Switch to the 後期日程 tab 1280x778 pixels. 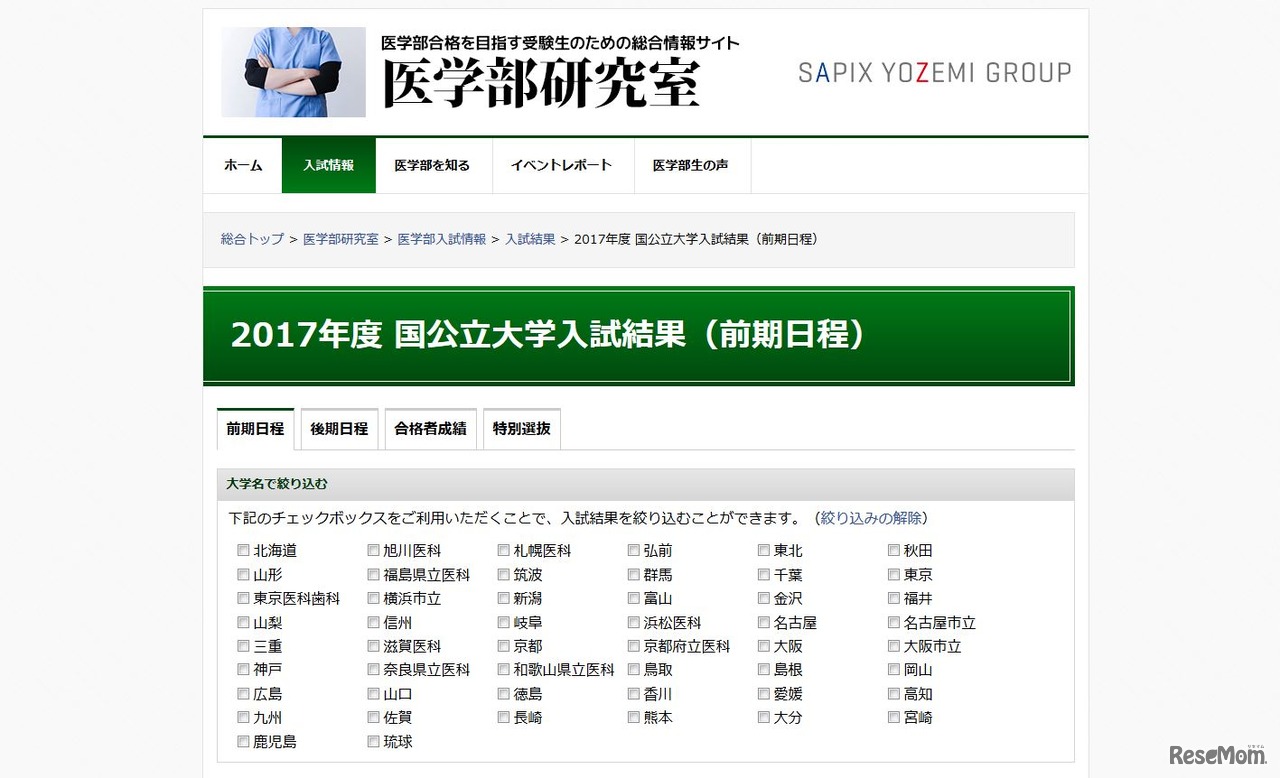[338, 428]
